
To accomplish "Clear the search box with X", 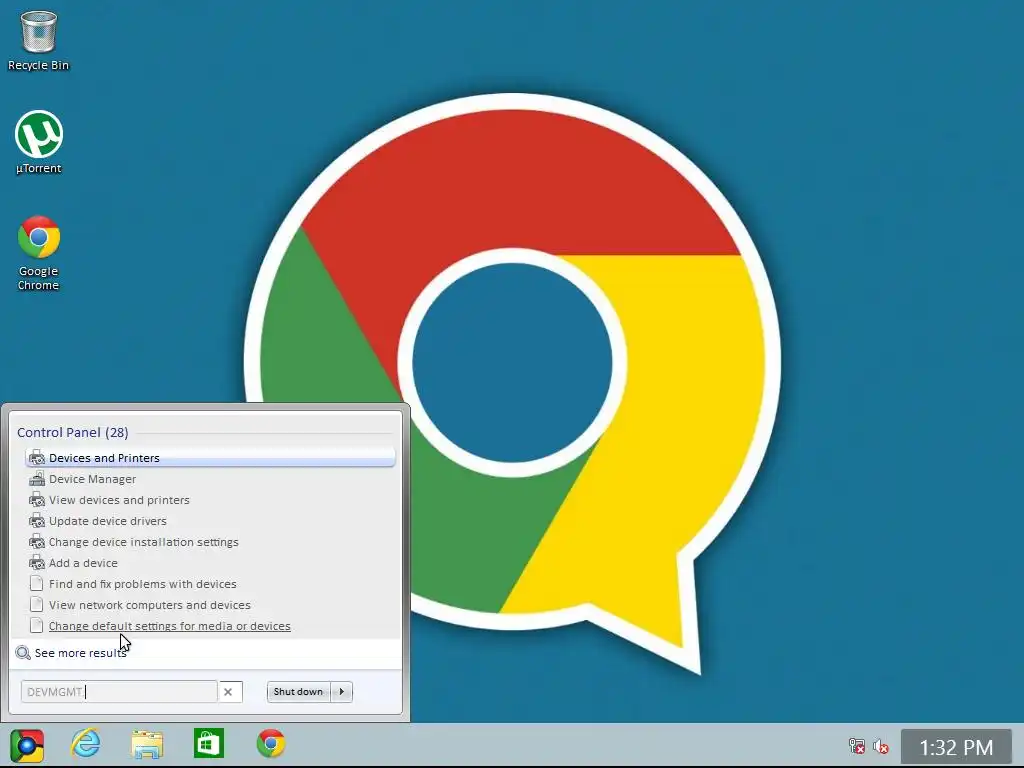I will pos(228,692).
